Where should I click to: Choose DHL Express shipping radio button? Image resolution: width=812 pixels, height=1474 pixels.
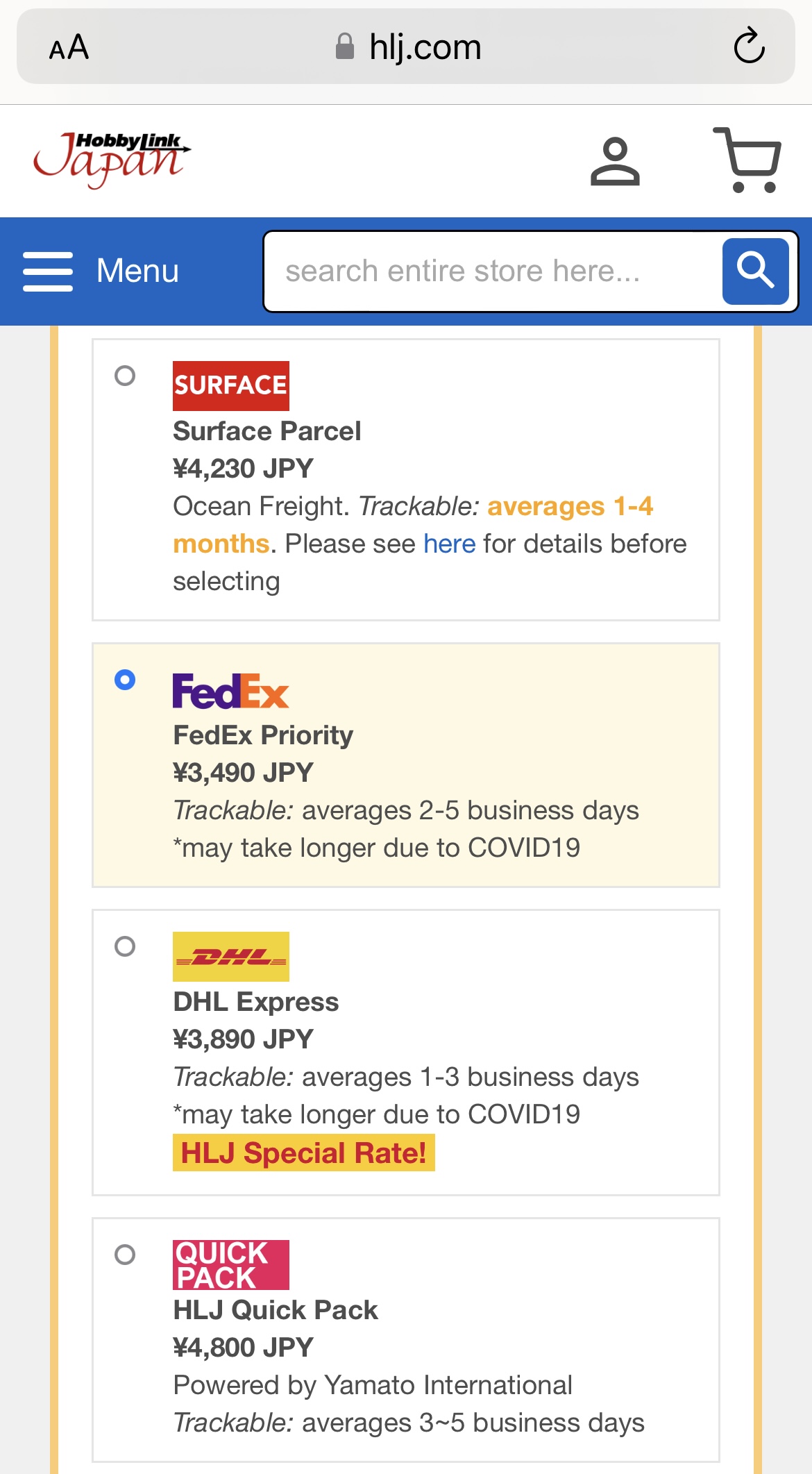pos(125,946)
